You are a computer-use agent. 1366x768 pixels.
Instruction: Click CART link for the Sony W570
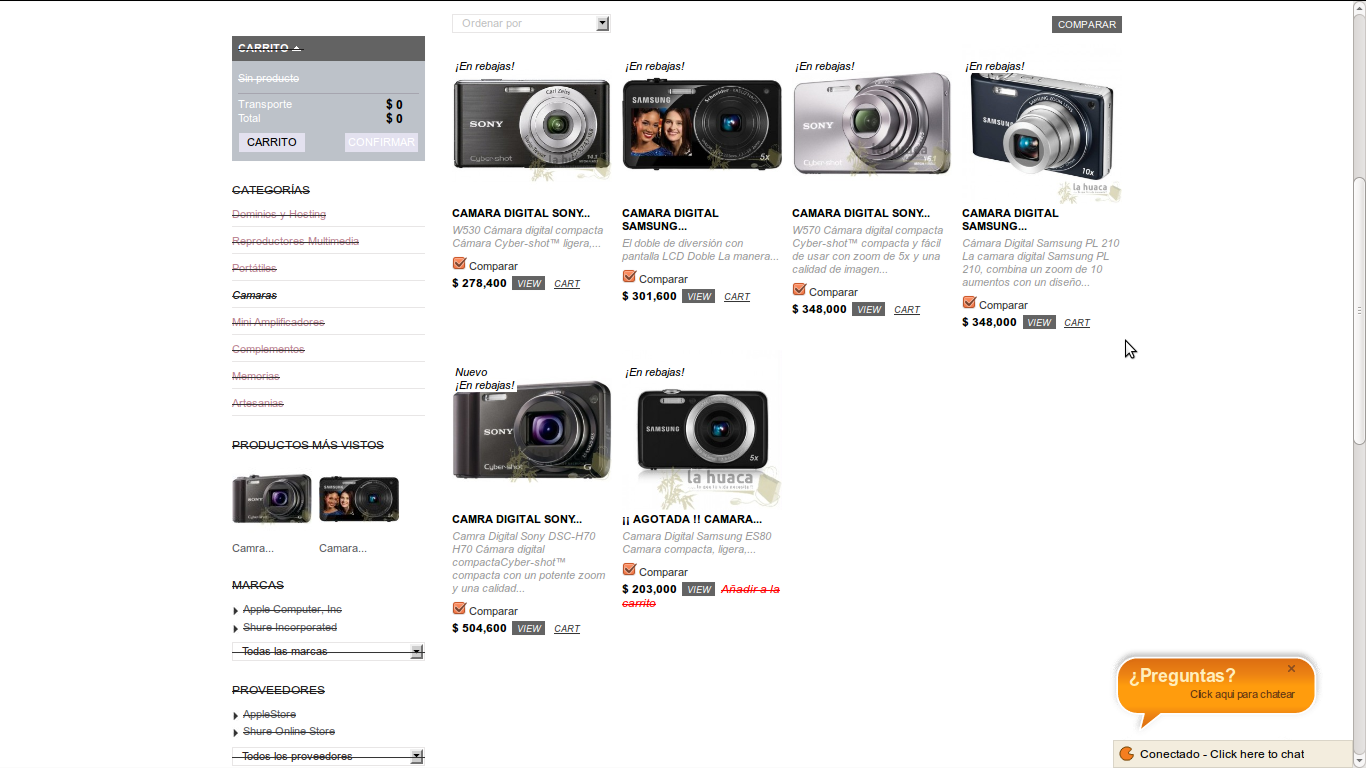point(907,310)
